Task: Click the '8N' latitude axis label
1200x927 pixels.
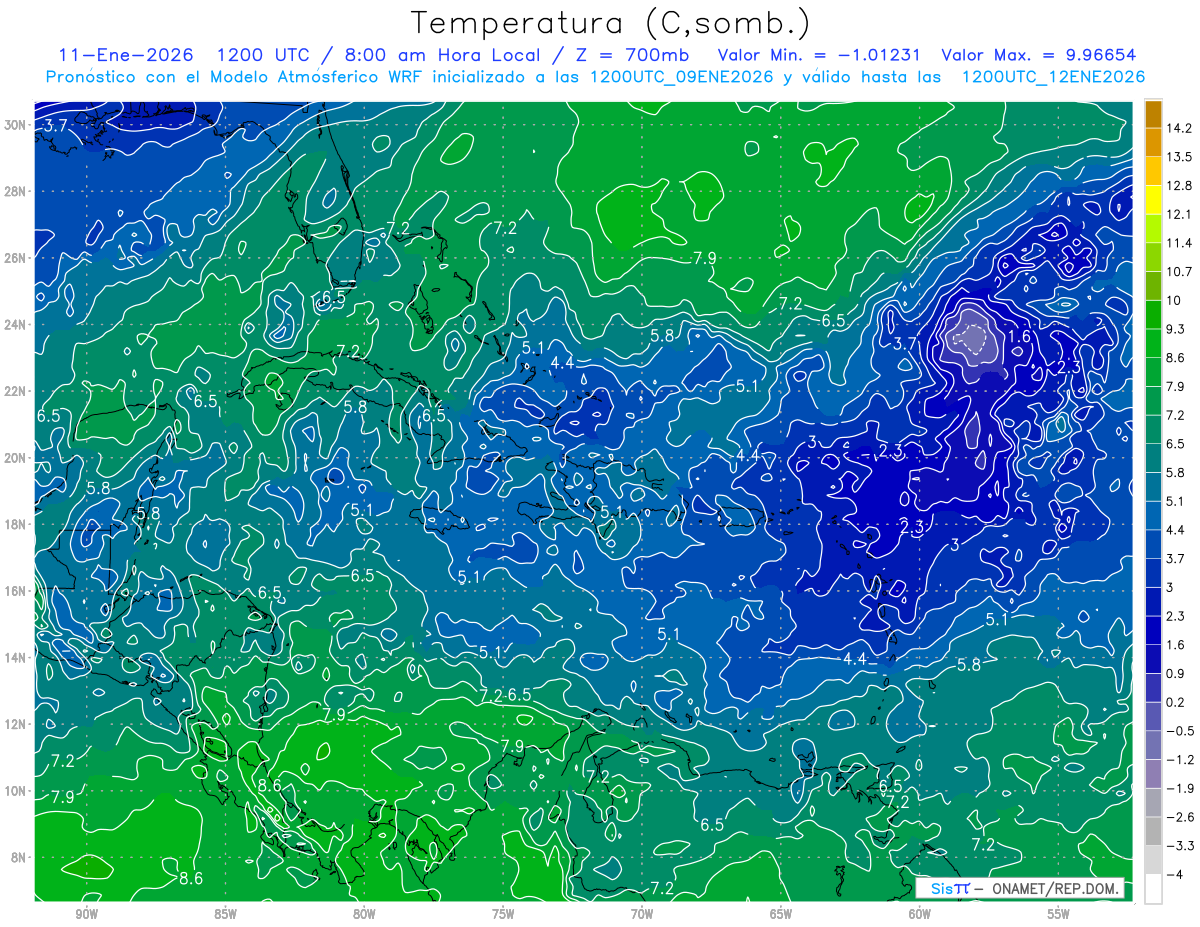Action: pos(20,858)
